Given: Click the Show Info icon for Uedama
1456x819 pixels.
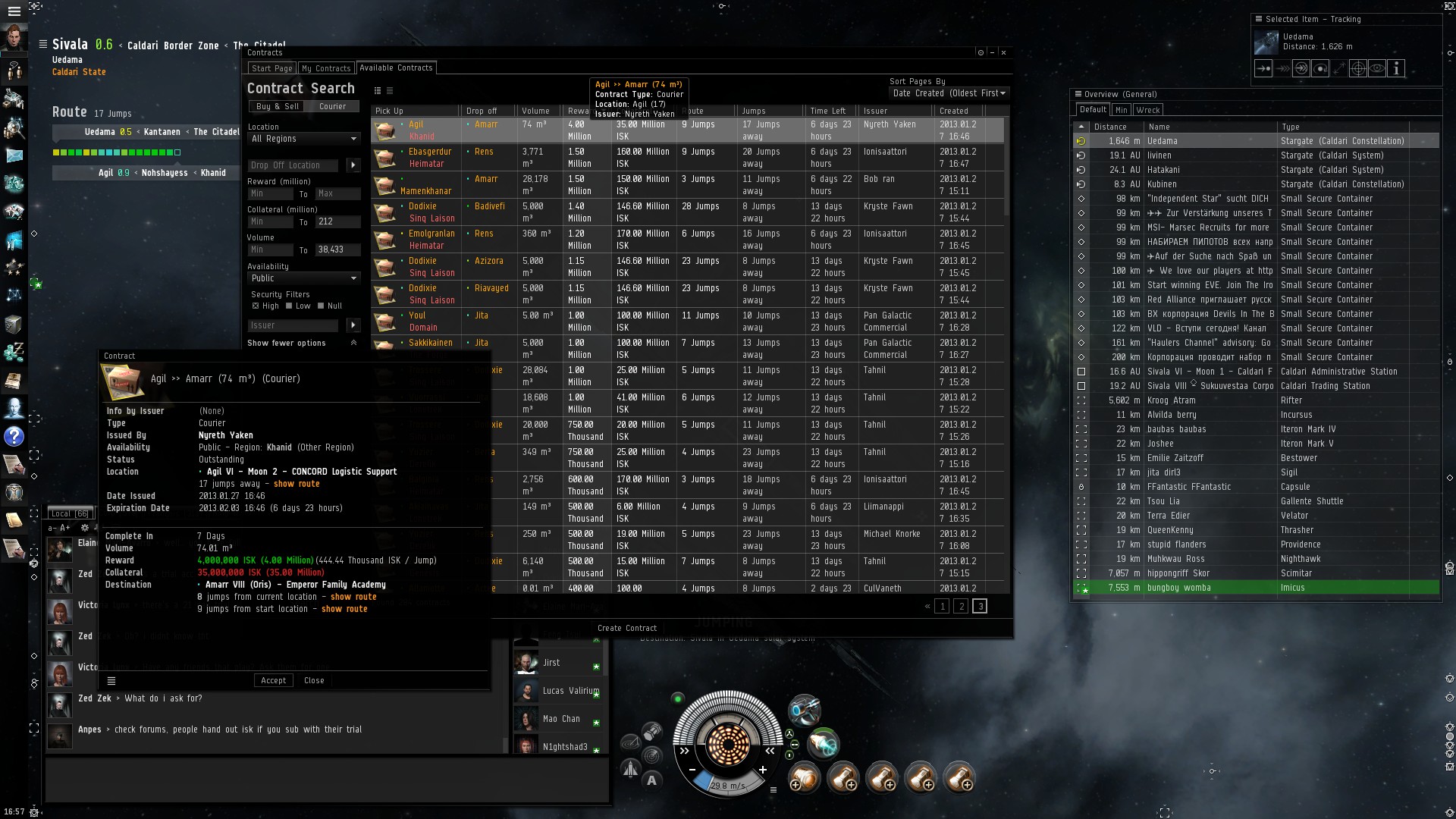Looking at the screenshot, I should (x=1396, y=68).
